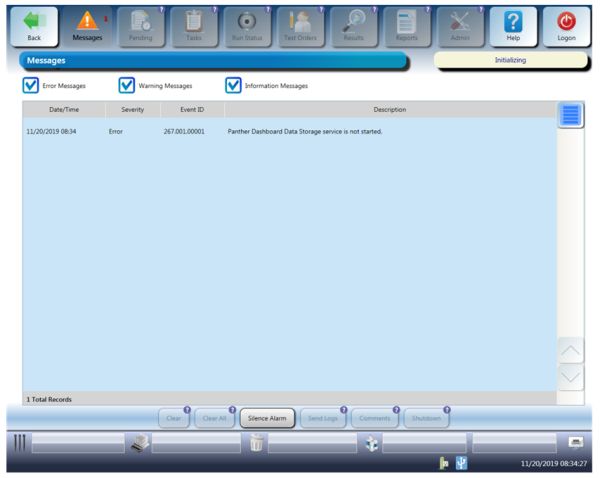Click the scroll down arrow button
This screenshot has height=478, width=600.
570,377
